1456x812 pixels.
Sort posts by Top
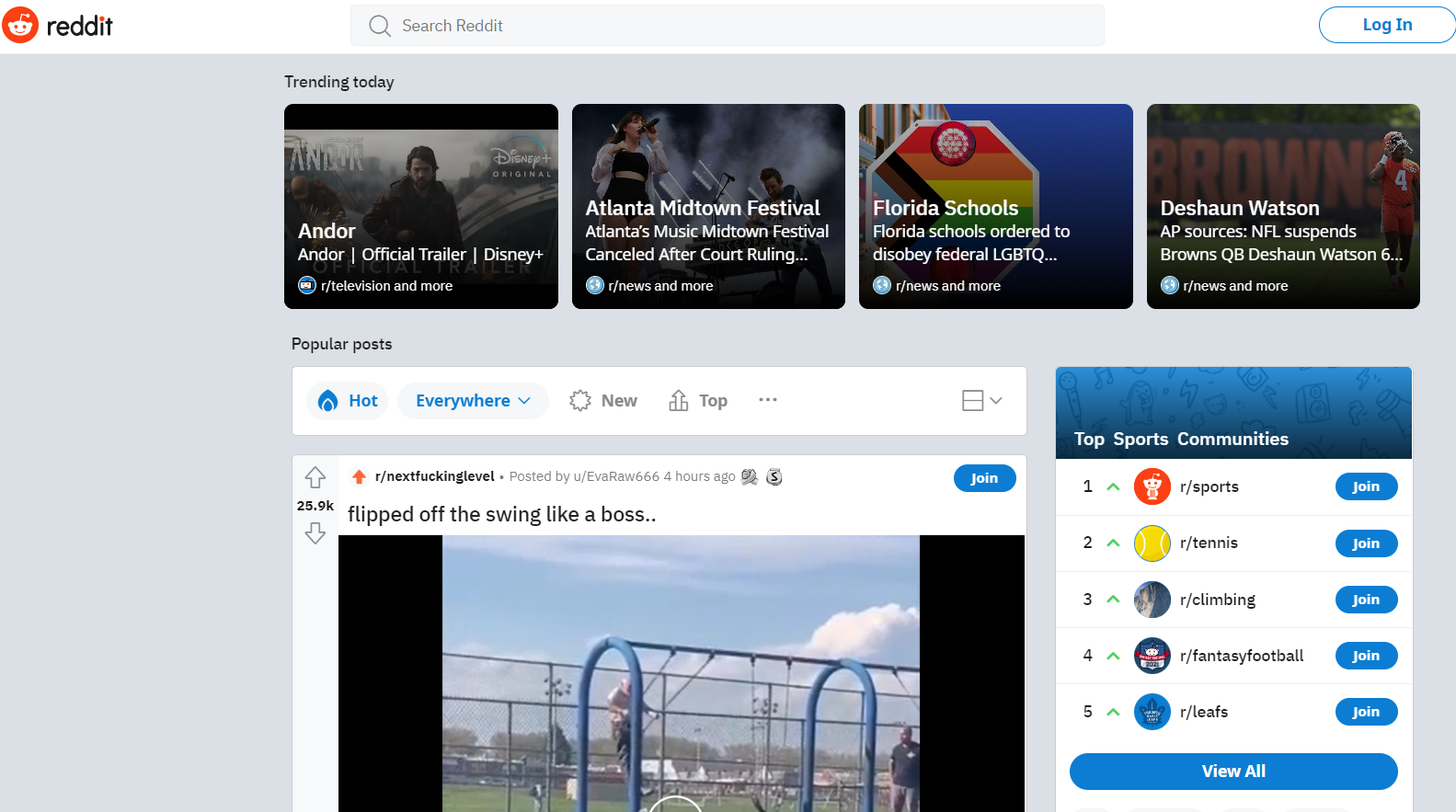[698, 401]
